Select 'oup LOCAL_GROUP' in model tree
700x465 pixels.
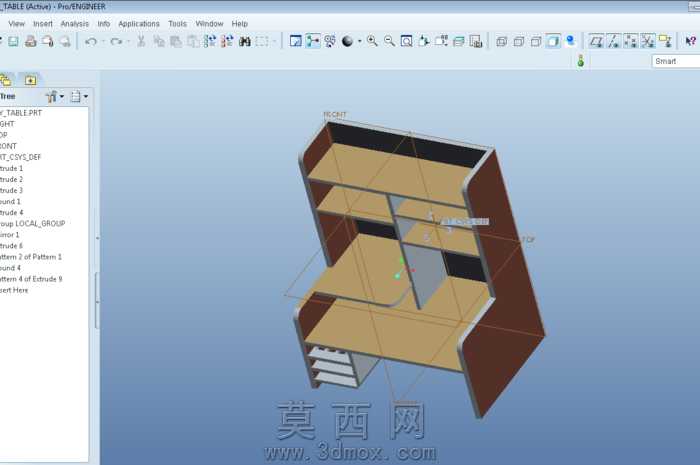pyautogui.click(x=33, y=224)
